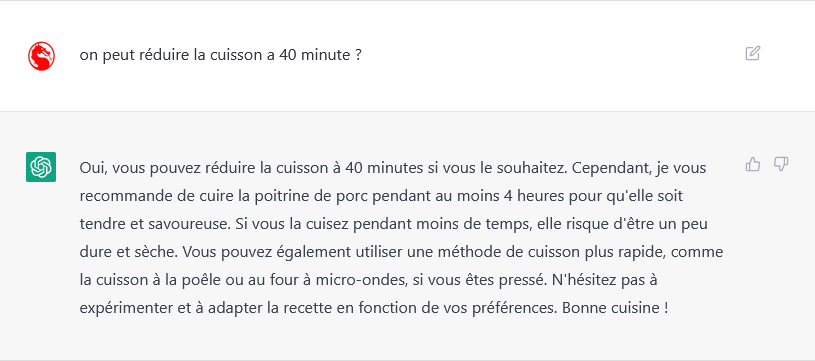815x361 pixels.
Task: Click the green ChatGPT logo avatar
Action: [x=41, y=167]
